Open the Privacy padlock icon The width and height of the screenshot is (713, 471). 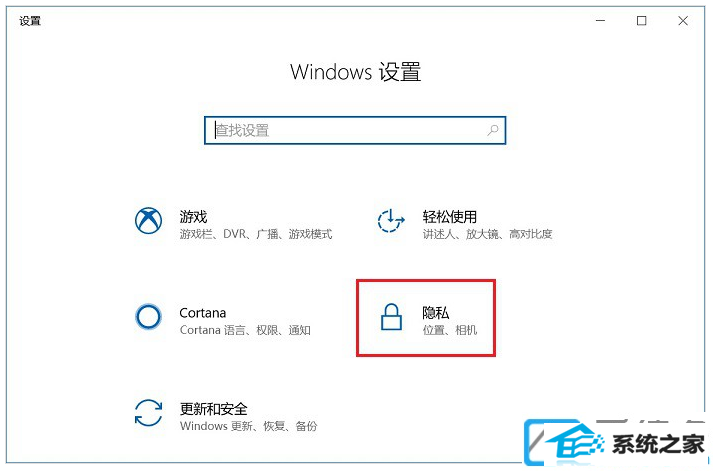click(x=391, y=317)
